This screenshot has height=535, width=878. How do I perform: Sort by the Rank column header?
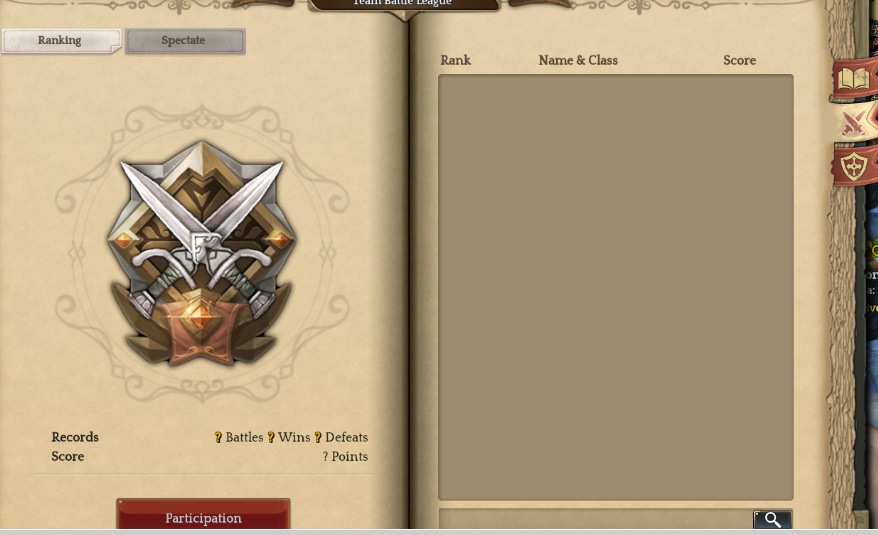455,61
